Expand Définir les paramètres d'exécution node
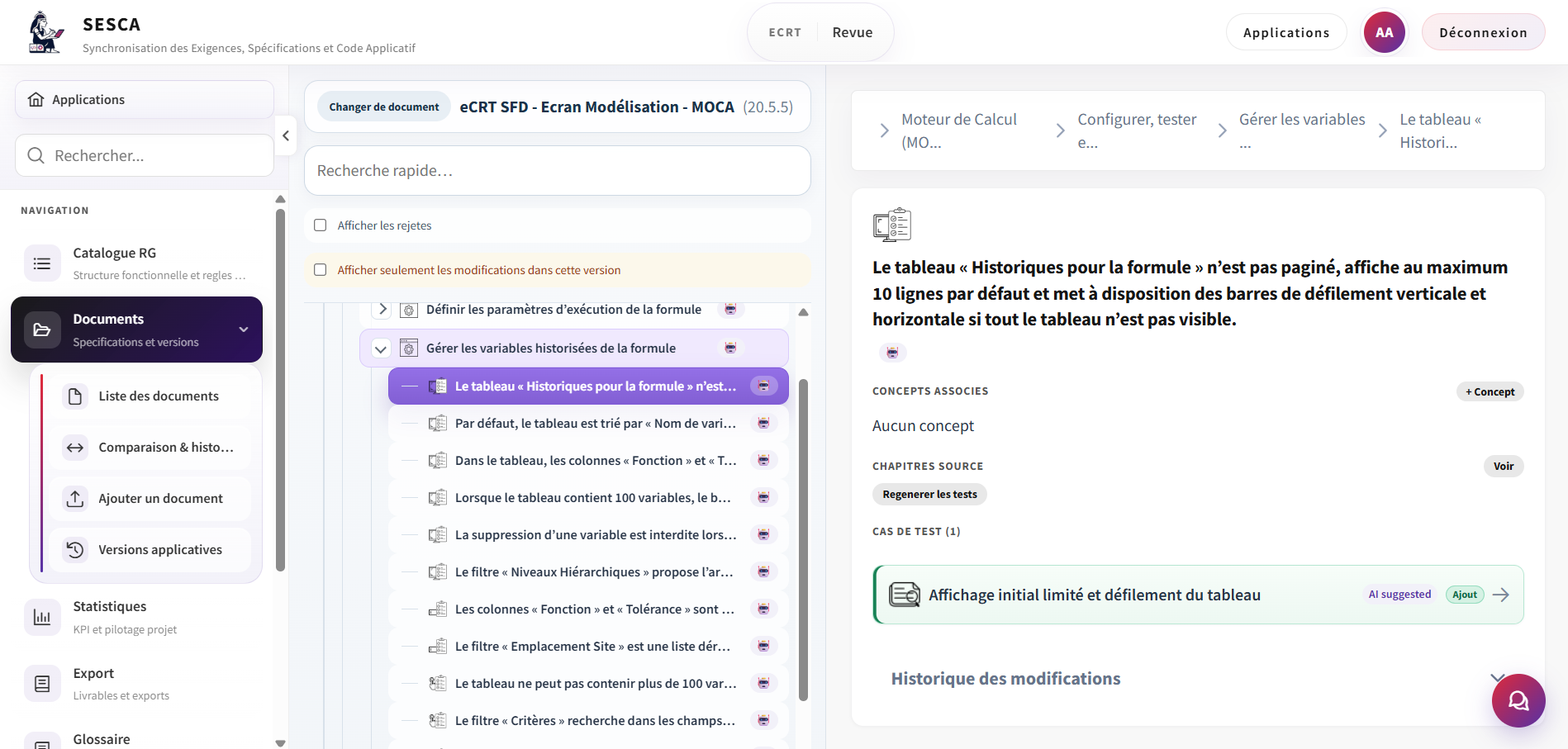 click(382, 310)
